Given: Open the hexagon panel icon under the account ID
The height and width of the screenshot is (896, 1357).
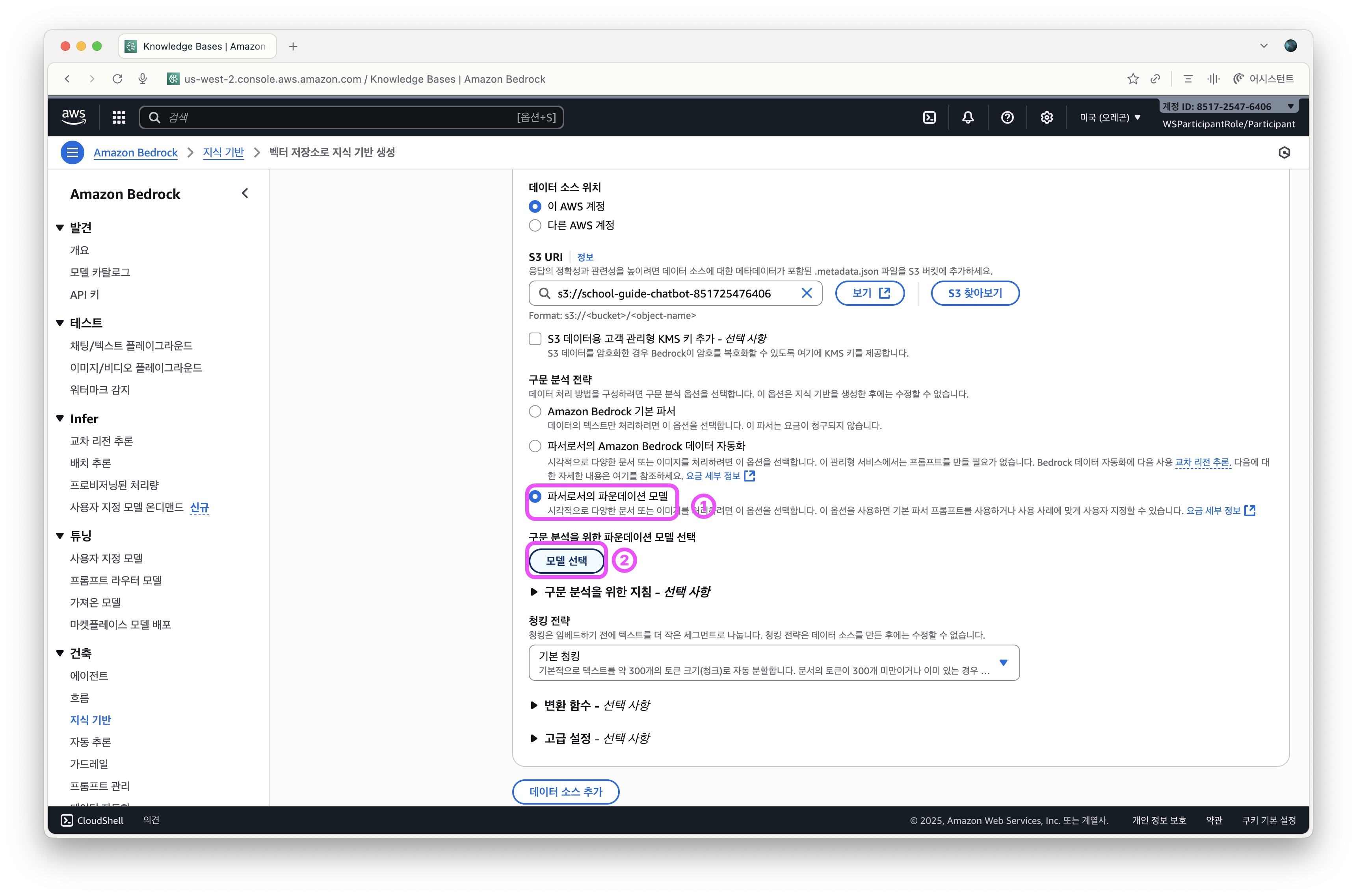Looking at the screenshot, I should (1284, 152).
